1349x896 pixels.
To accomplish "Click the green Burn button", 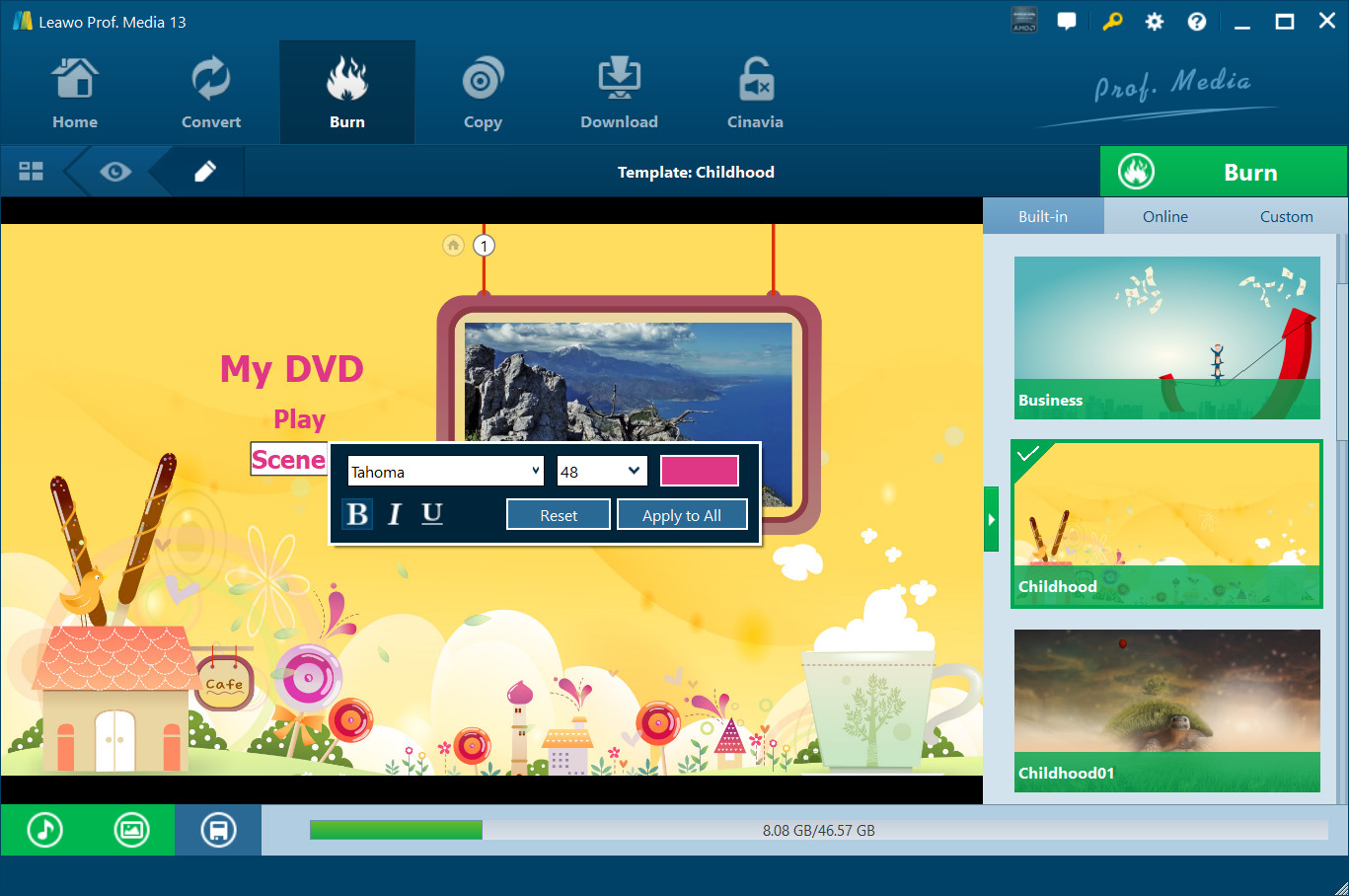I will click(1224, 171).
